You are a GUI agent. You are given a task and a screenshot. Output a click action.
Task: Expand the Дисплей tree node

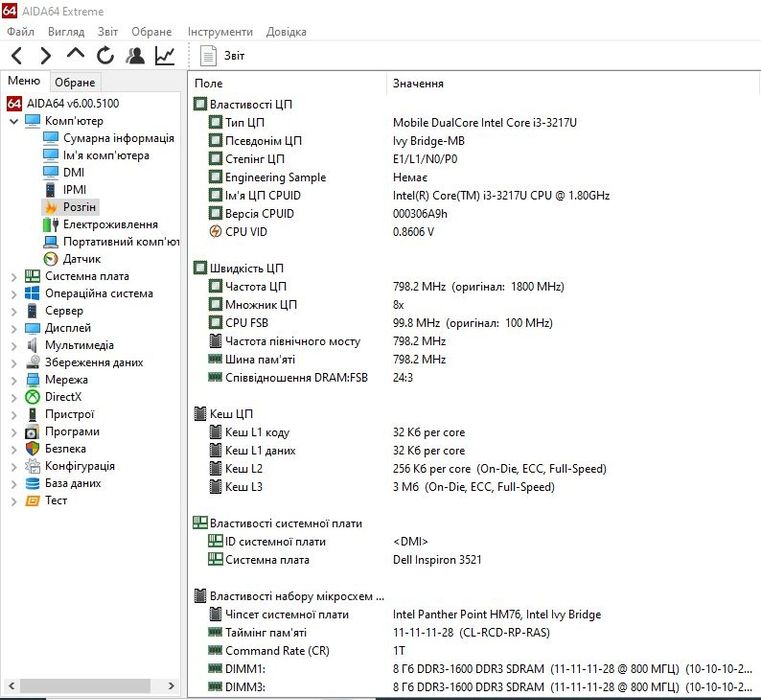(14, 329)
